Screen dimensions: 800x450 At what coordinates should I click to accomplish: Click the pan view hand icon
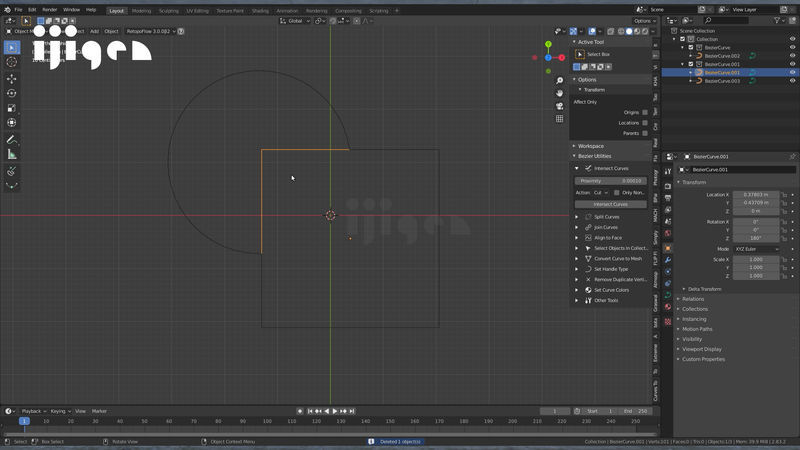(x=559, y=93)
